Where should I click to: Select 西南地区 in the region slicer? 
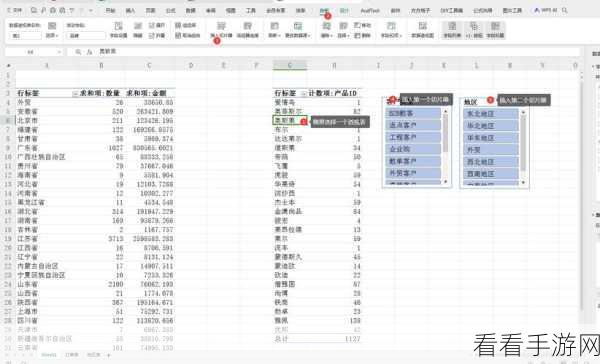(x=491, y=174)
